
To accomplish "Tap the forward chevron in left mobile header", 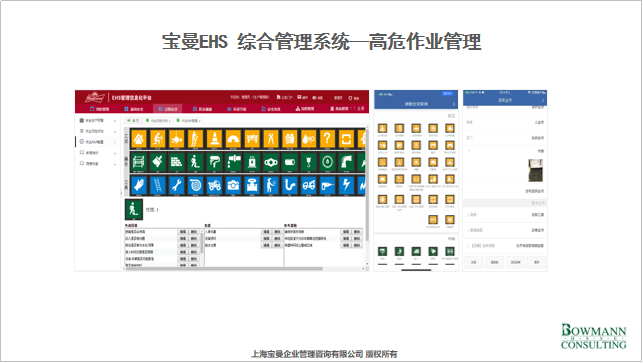I will [x=454, y=104].
